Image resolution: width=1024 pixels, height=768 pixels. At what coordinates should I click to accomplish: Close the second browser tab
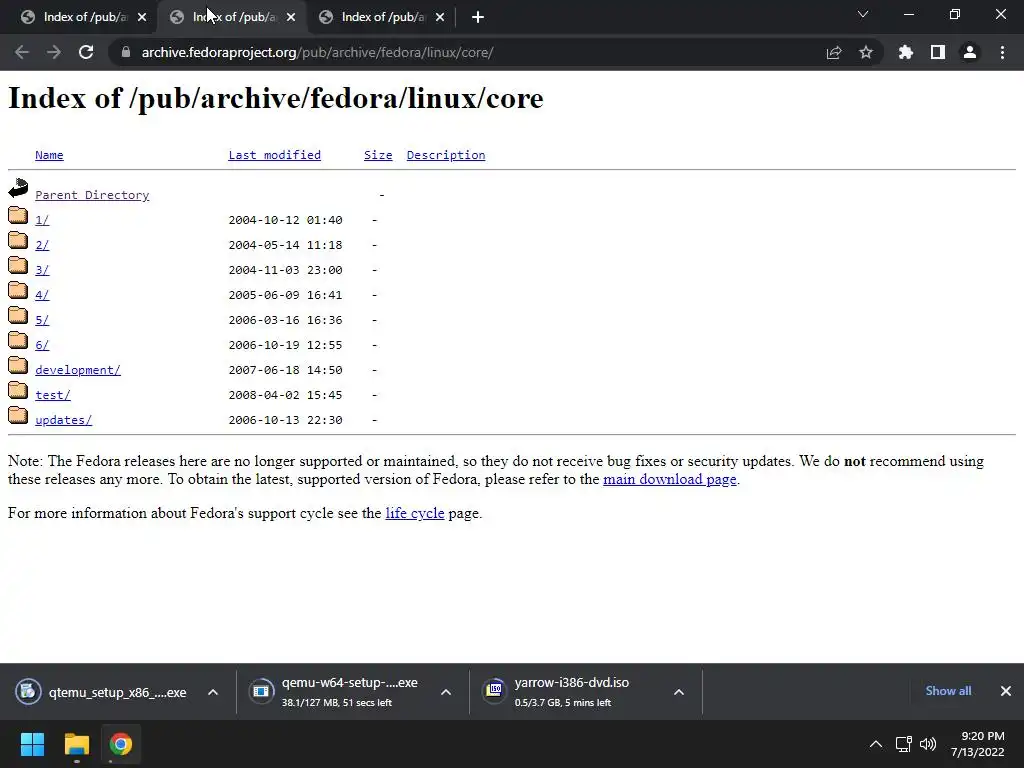[291, 17]
